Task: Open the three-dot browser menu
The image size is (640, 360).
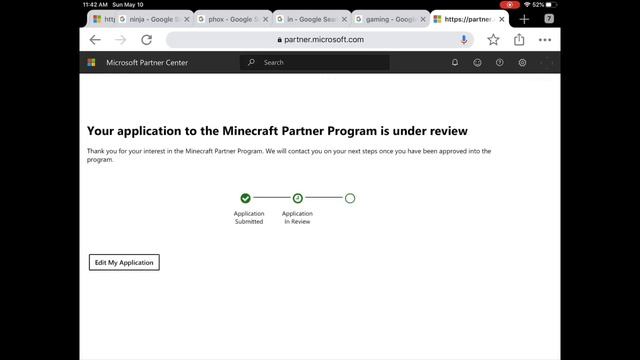Action: [x=545, y=40]
